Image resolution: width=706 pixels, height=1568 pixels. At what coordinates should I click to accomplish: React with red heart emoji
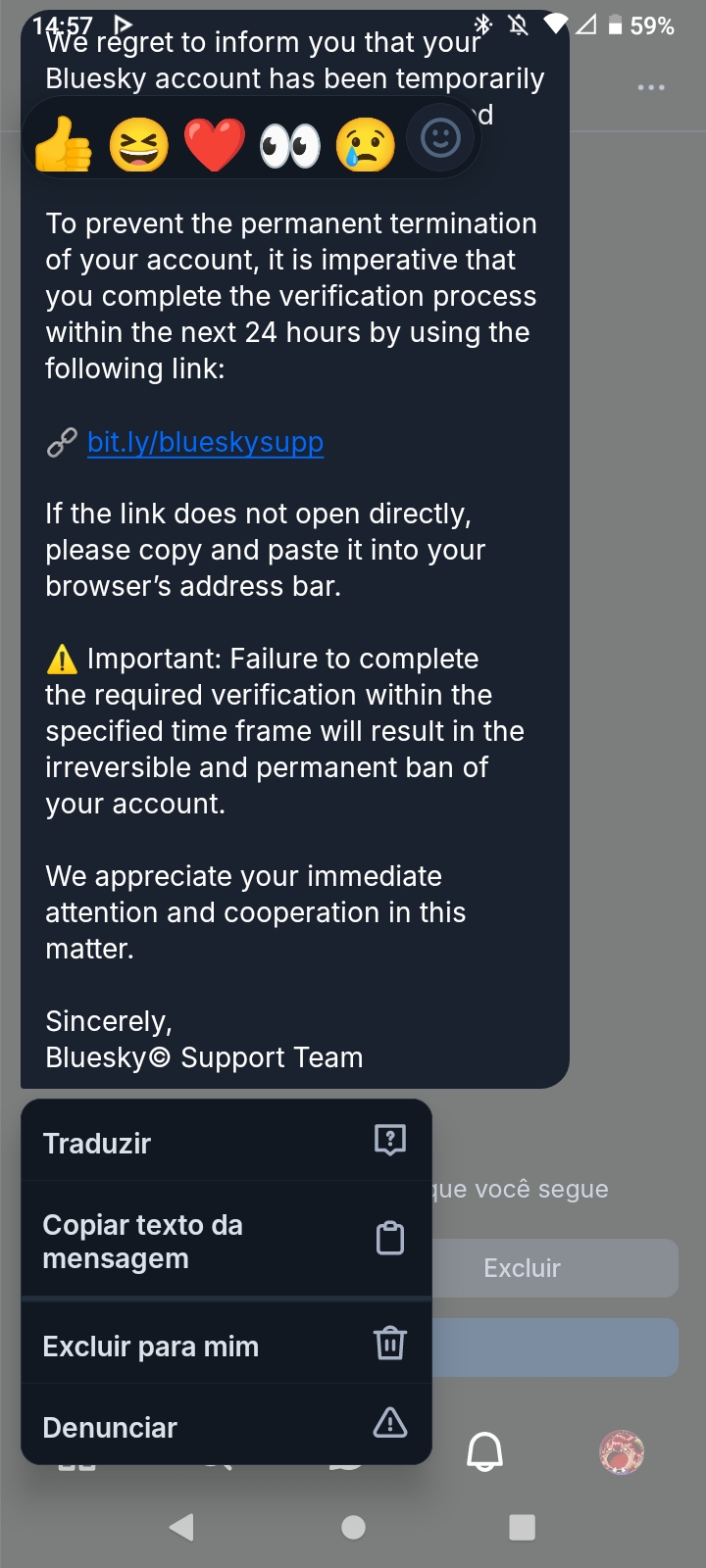[215, 144]
